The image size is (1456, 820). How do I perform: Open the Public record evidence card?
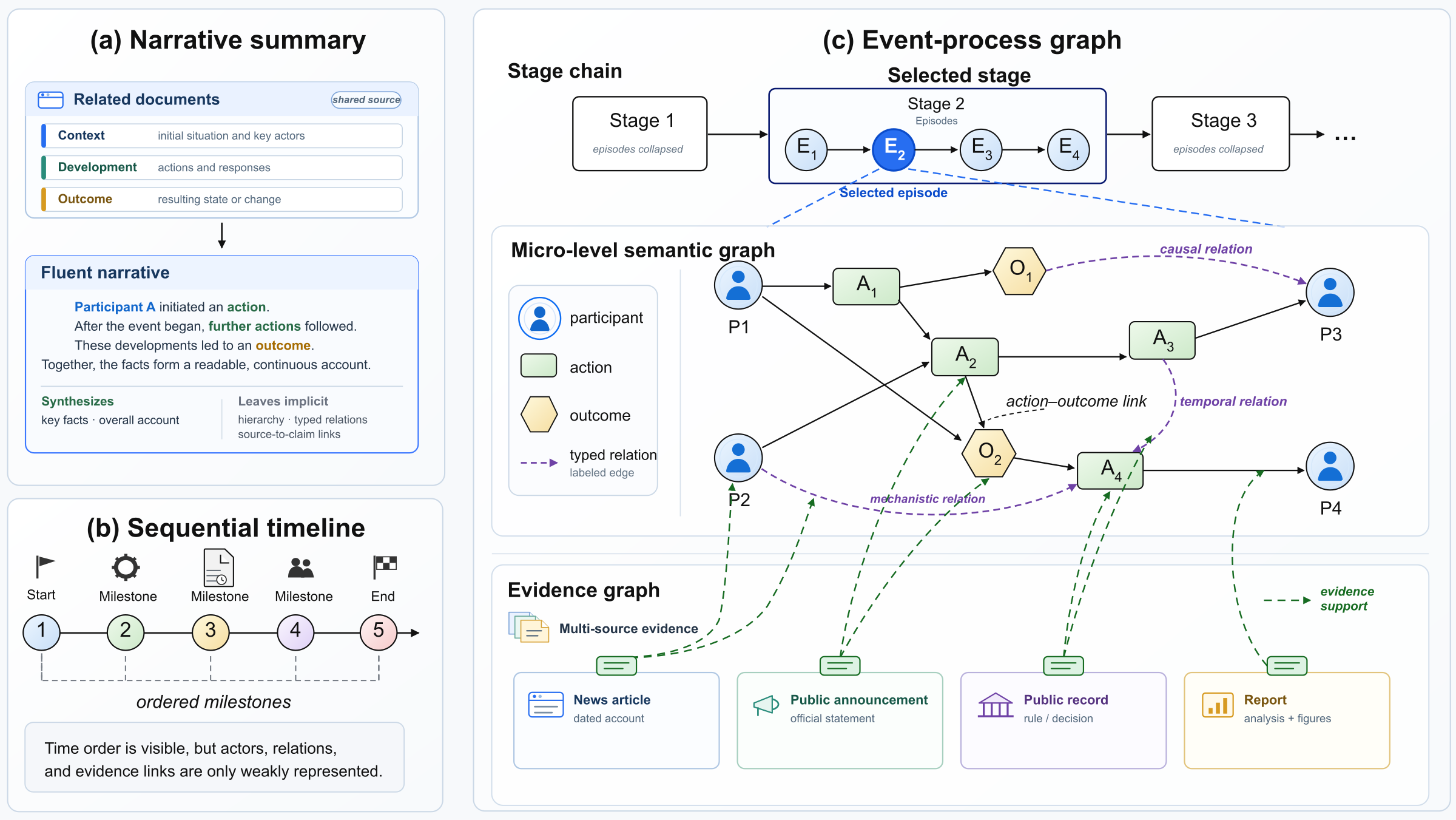pos(1063,720)
